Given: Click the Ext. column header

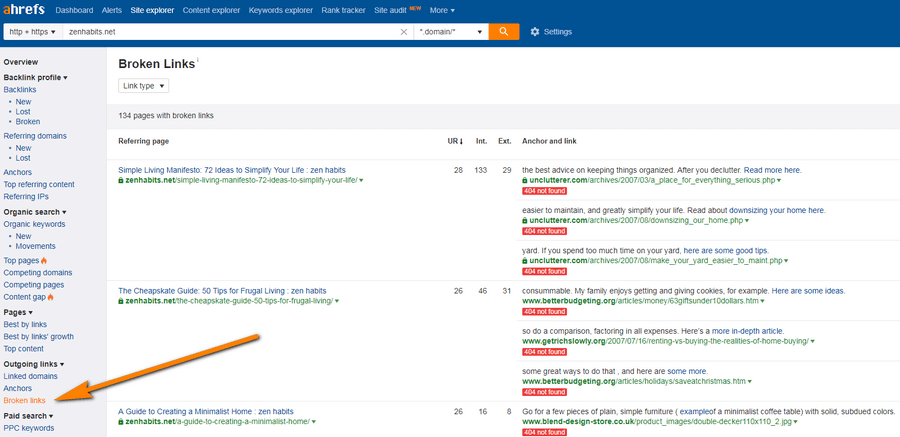Looking at the screenshot, I should pyautogui.click(x=505, y=141).
